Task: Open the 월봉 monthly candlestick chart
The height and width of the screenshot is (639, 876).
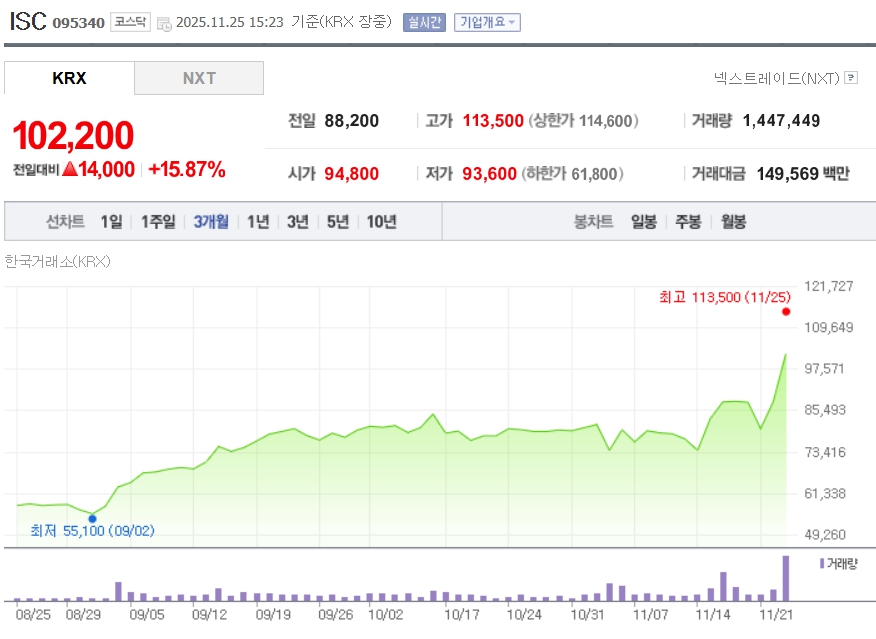Action: pos(733,222)
